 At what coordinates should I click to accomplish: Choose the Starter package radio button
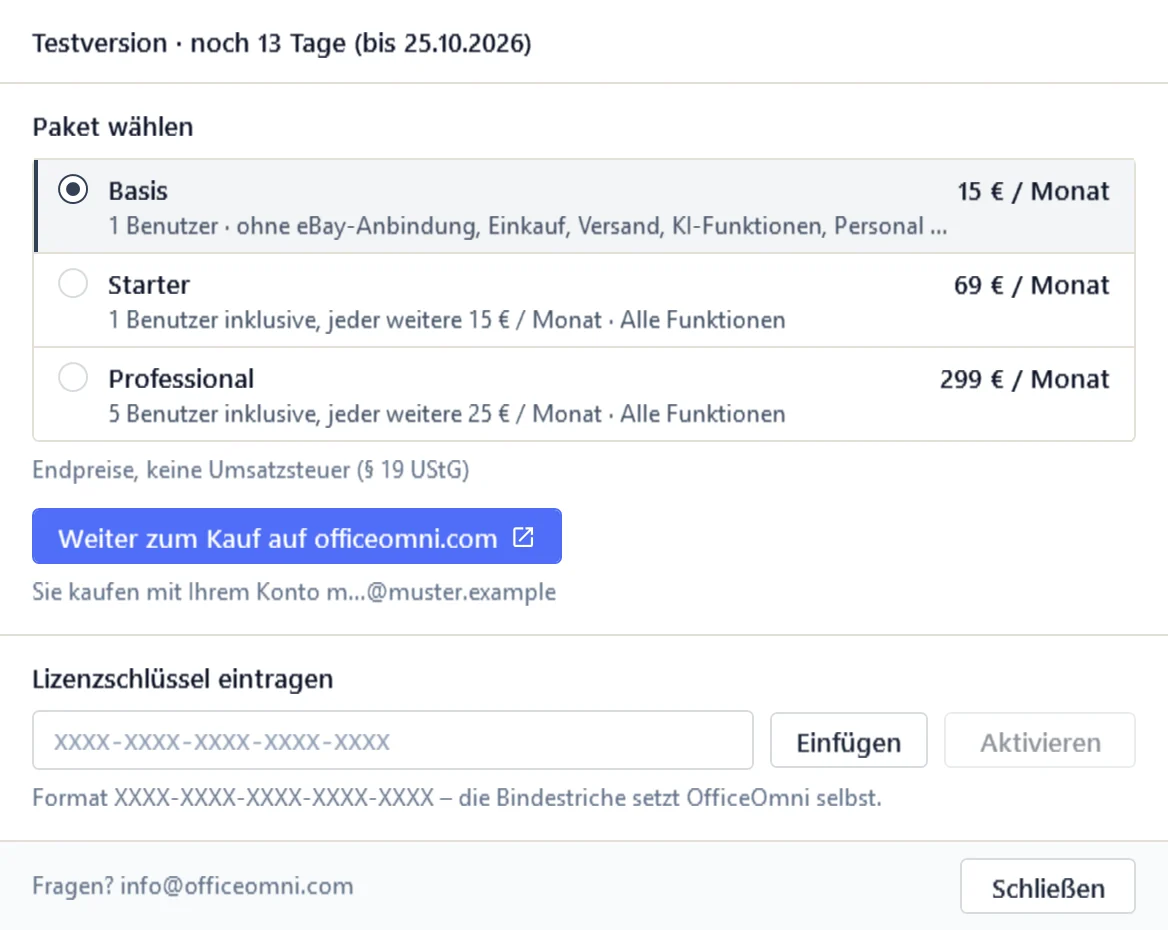point(73,283)
